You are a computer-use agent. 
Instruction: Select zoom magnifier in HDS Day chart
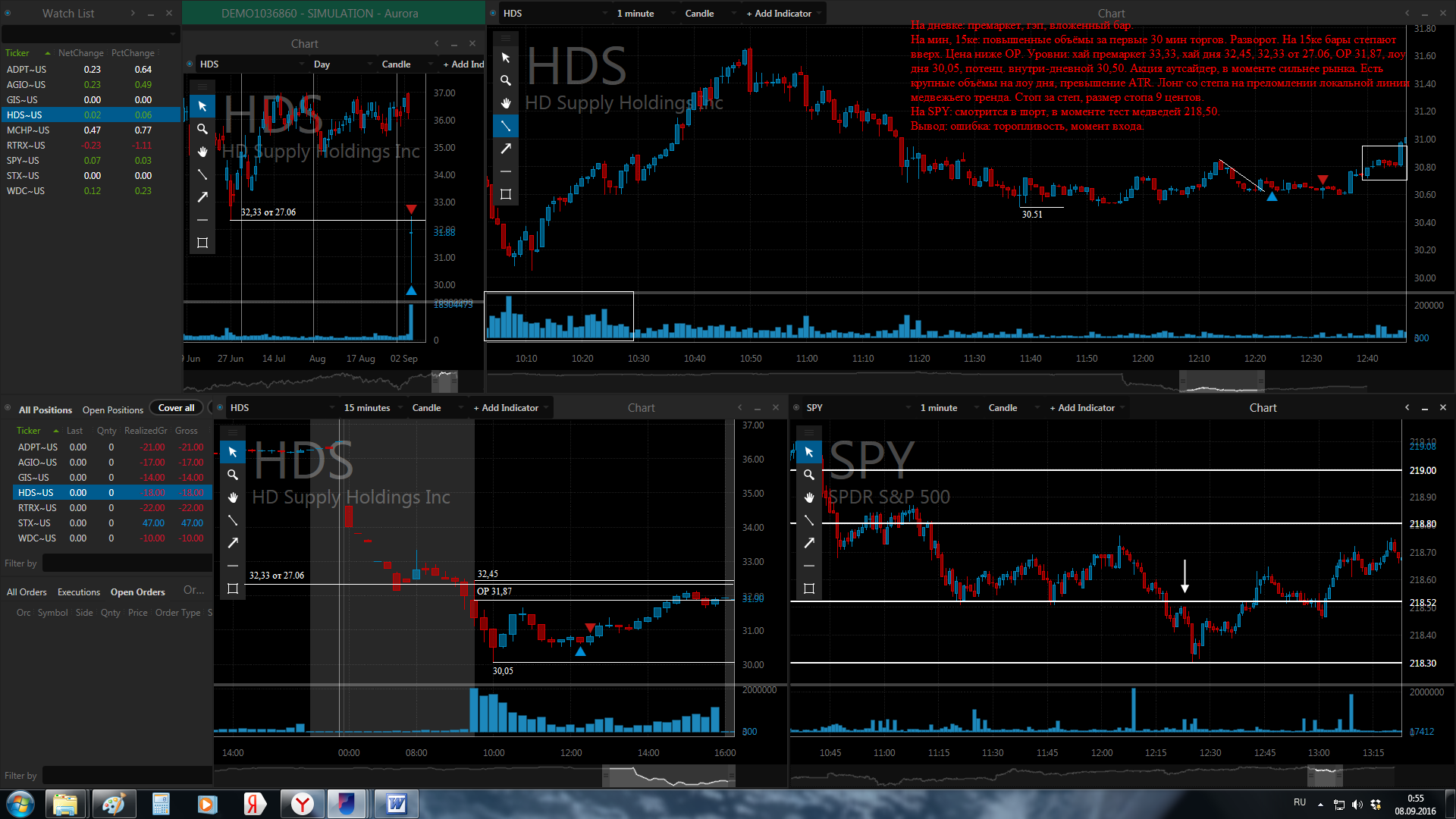pos(202,129)
